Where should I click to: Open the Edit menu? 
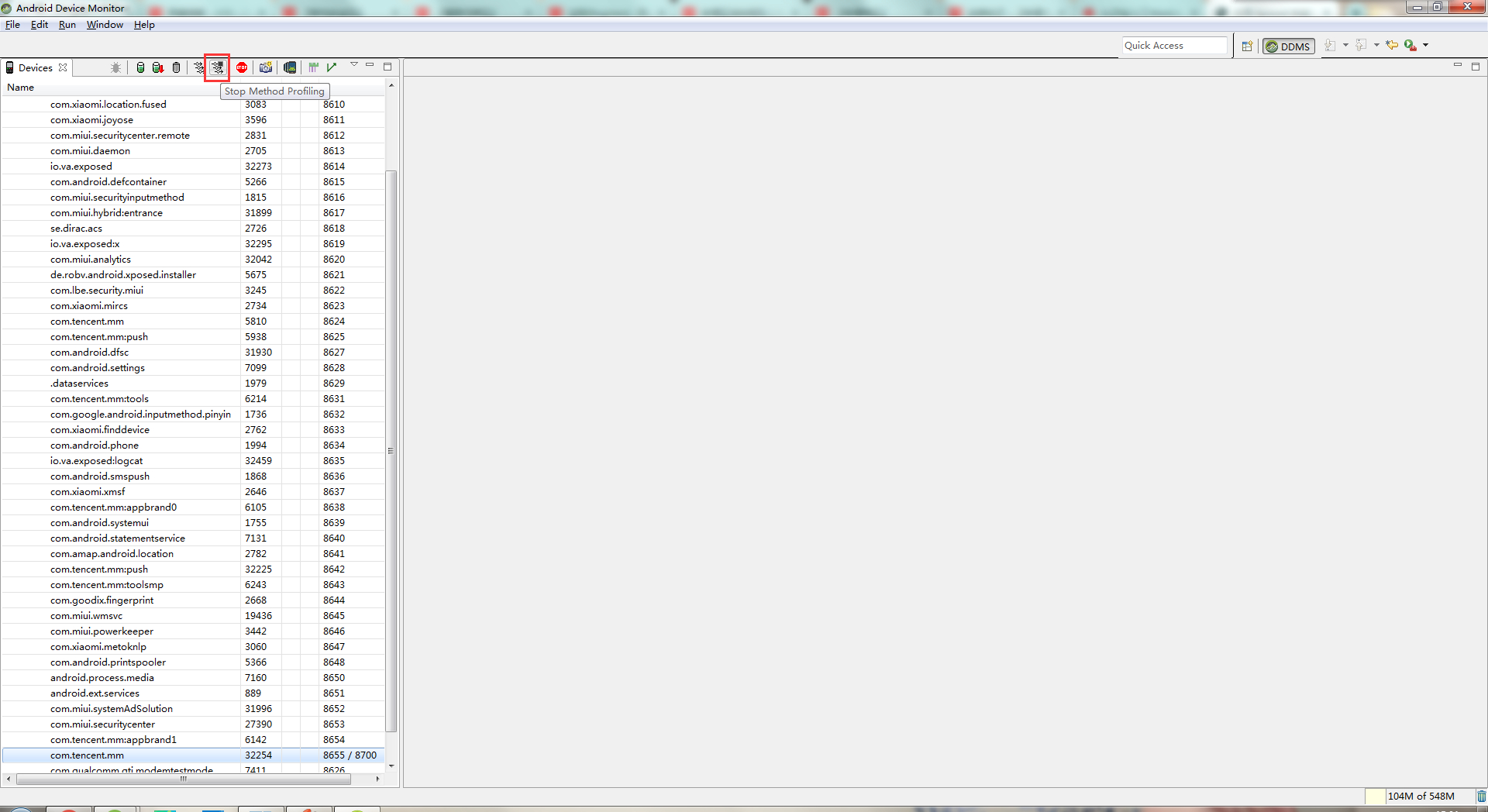tap(40, 25)
